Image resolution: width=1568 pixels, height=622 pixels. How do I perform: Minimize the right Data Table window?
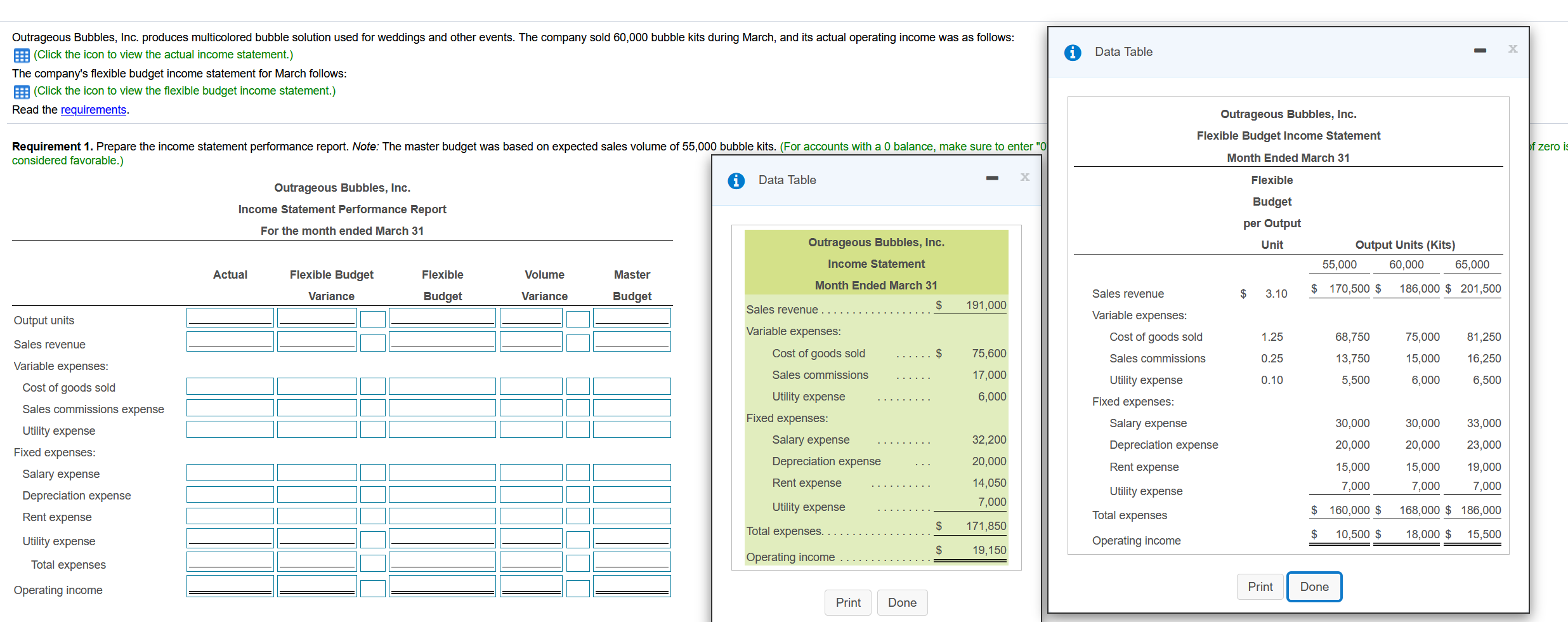[1480, 50]
